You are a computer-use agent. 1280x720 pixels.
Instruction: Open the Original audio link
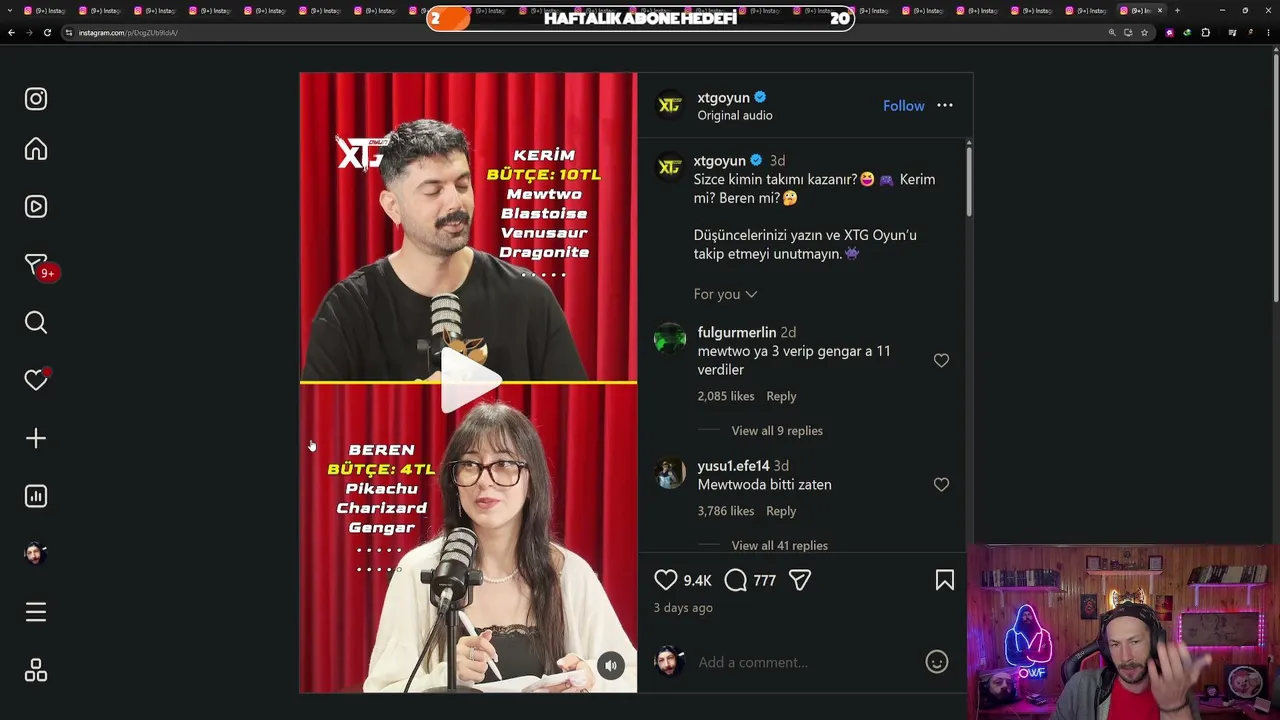(735, 115)
